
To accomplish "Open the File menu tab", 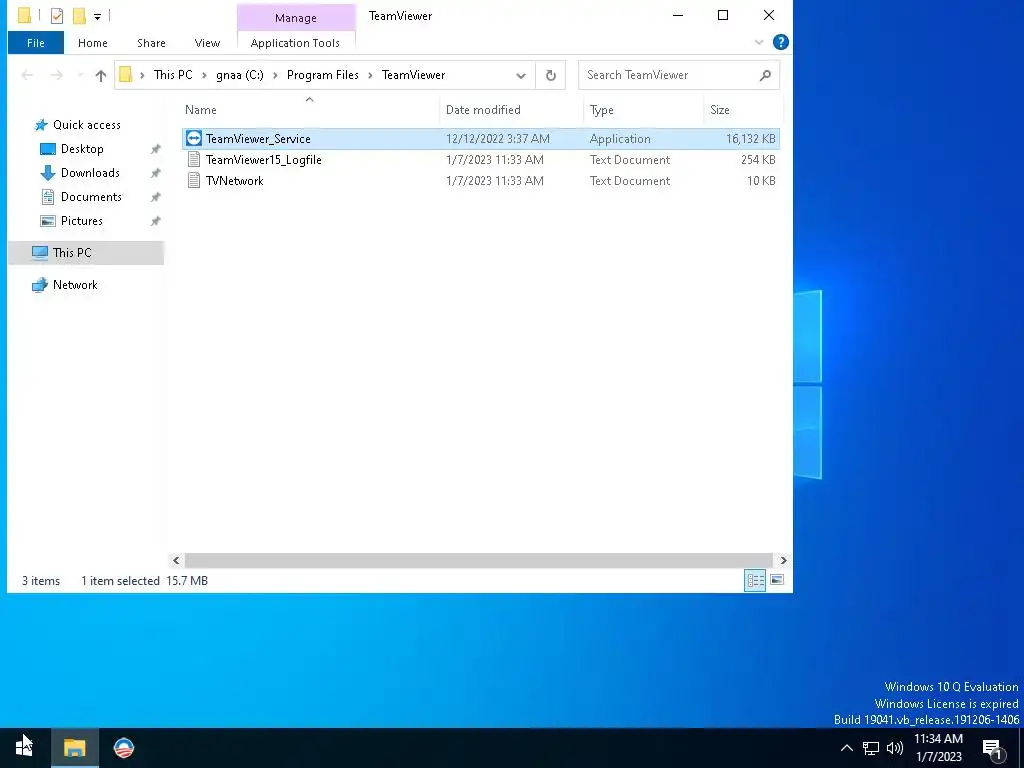I will (36, 43).
